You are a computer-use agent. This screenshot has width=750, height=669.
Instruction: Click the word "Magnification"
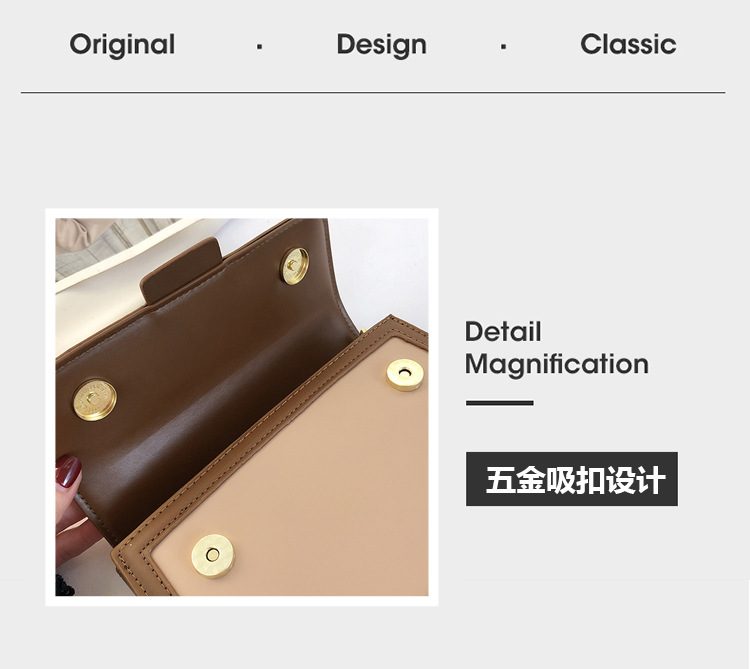click(557, 364)
